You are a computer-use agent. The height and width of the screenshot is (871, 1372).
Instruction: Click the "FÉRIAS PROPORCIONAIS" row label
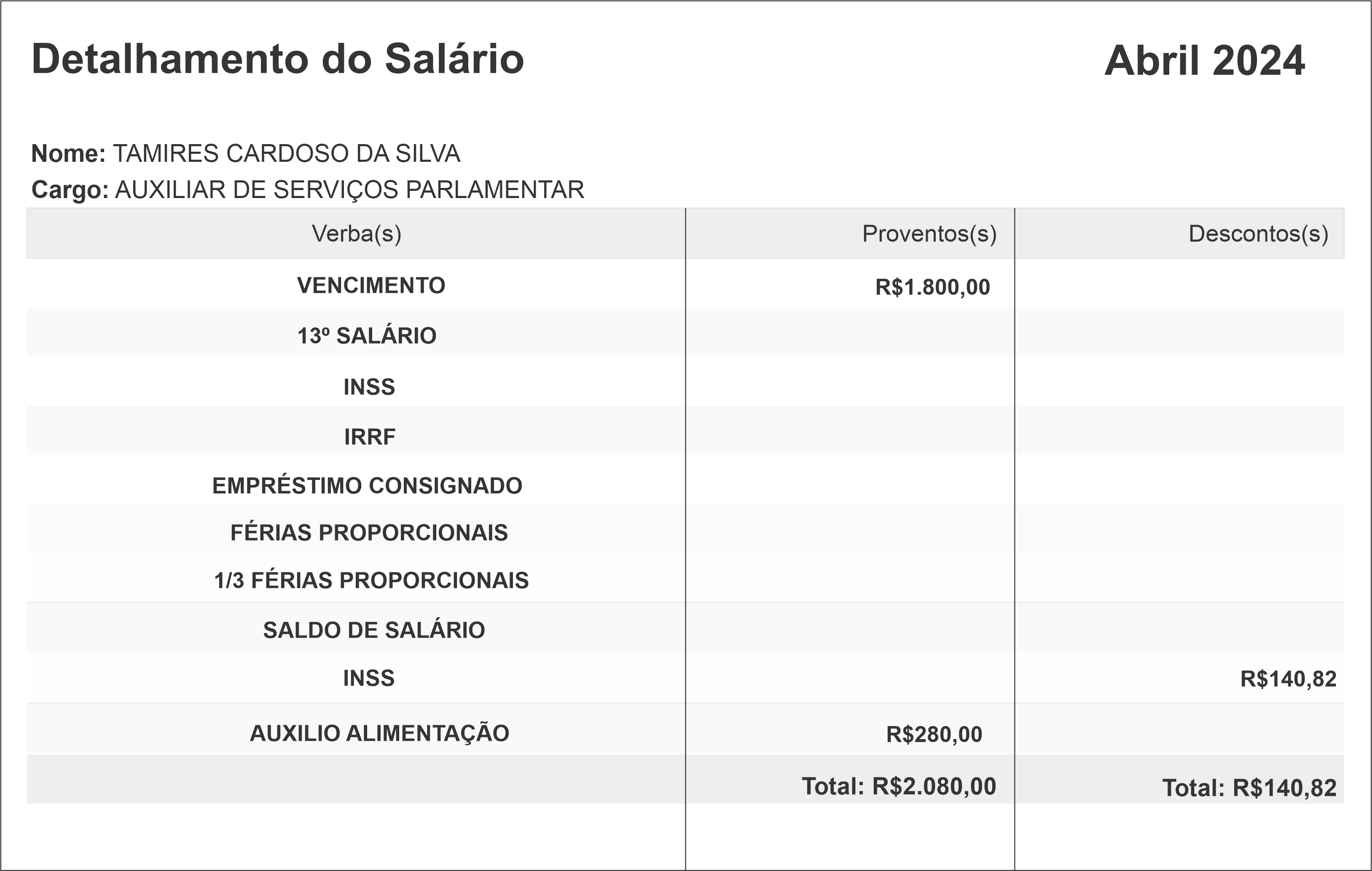point(369,533)
